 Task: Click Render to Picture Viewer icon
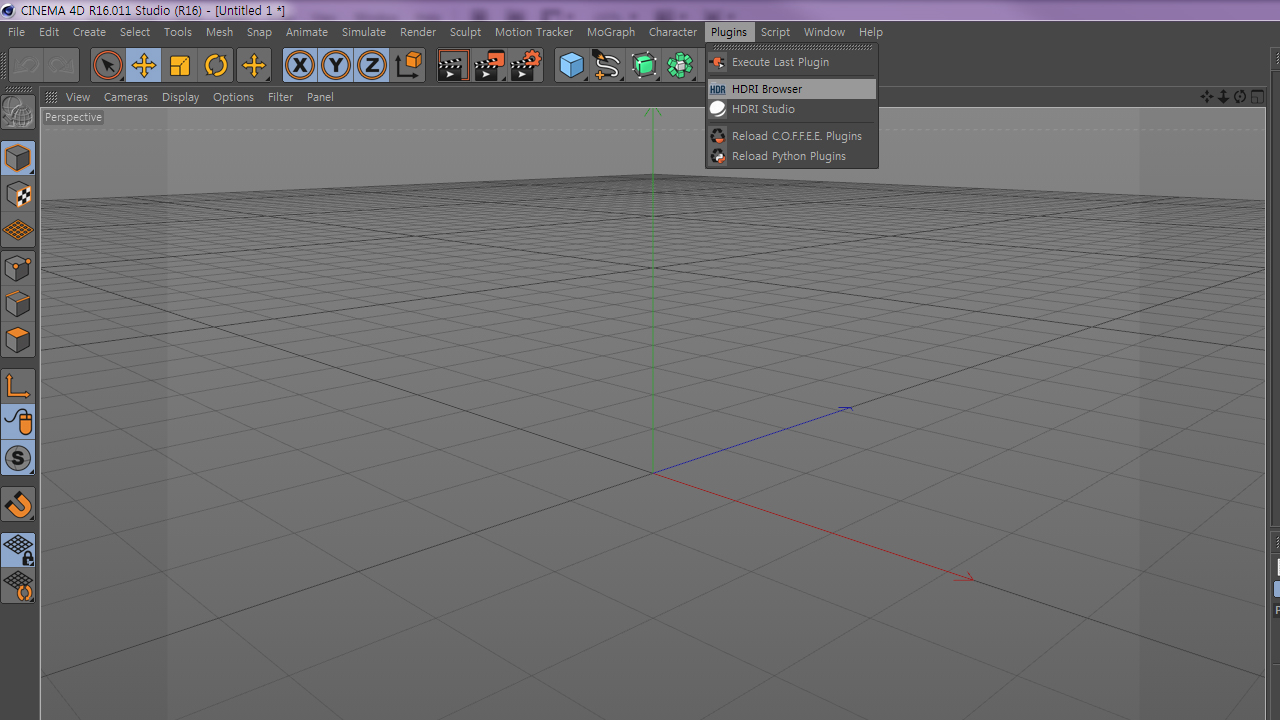(x=489, y=66)
